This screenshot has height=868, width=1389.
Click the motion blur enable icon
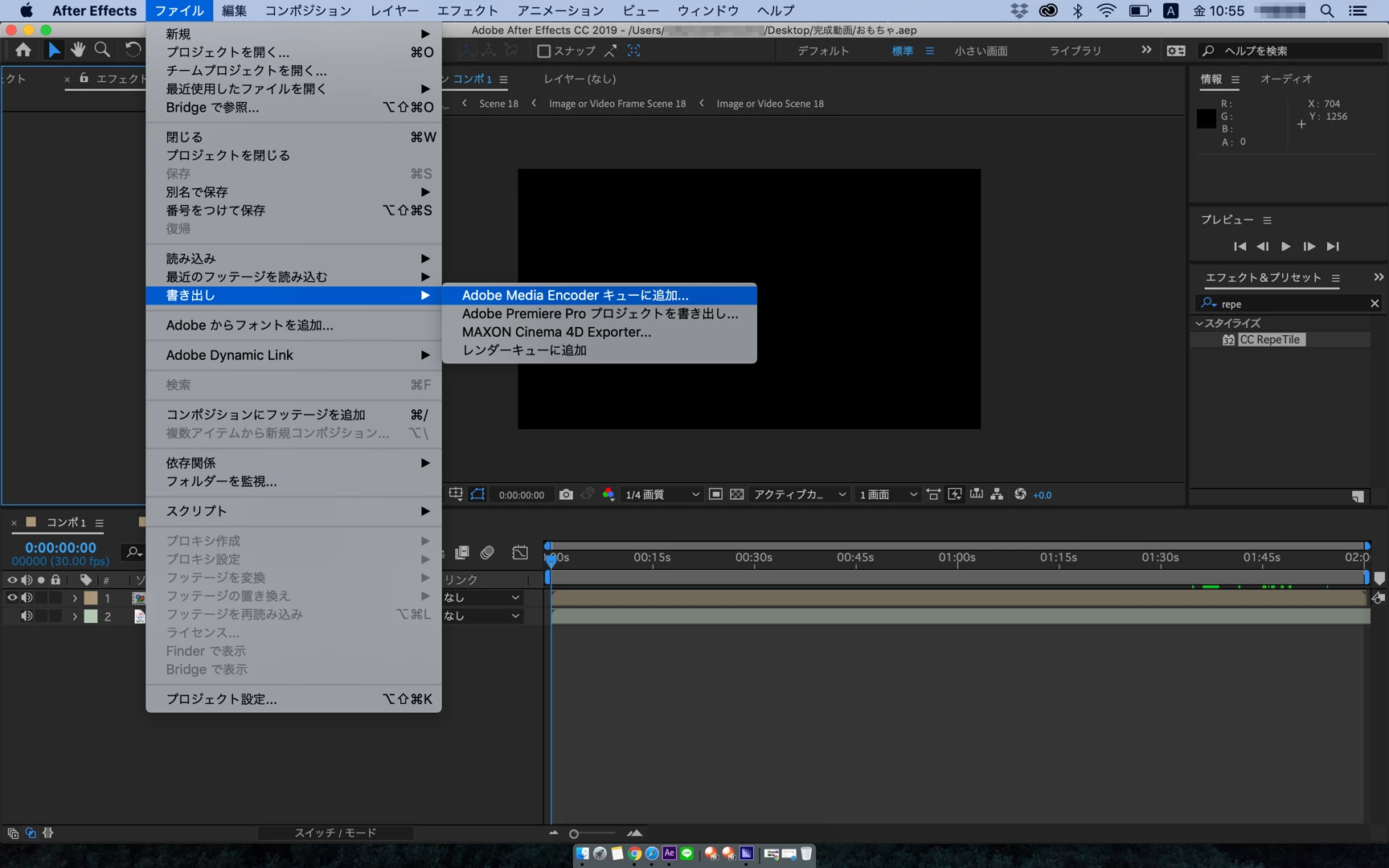(487, 552)
